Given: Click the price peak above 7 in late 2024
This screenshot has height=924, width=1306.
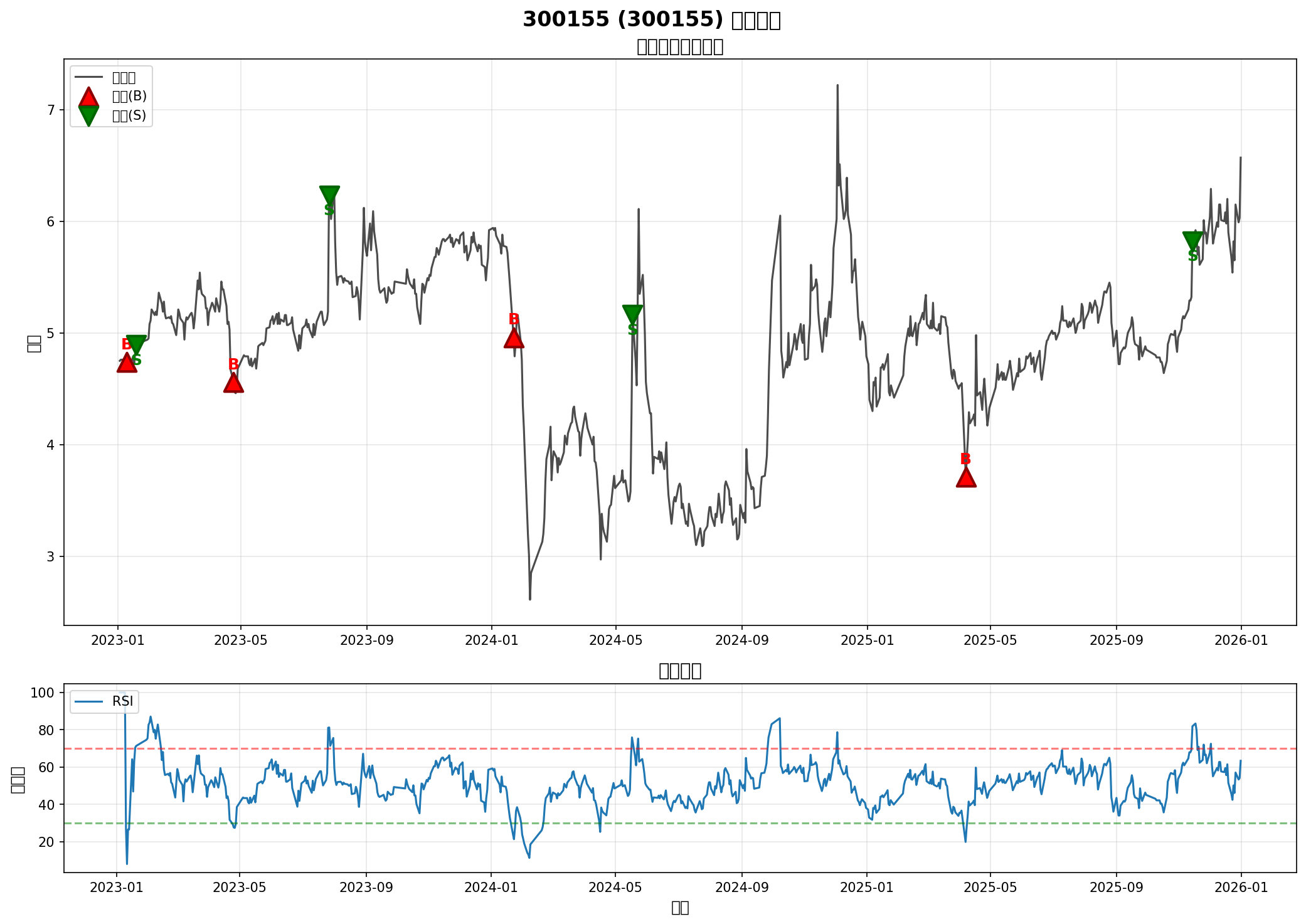Looking at the screenshot, I should coord(837,86).
